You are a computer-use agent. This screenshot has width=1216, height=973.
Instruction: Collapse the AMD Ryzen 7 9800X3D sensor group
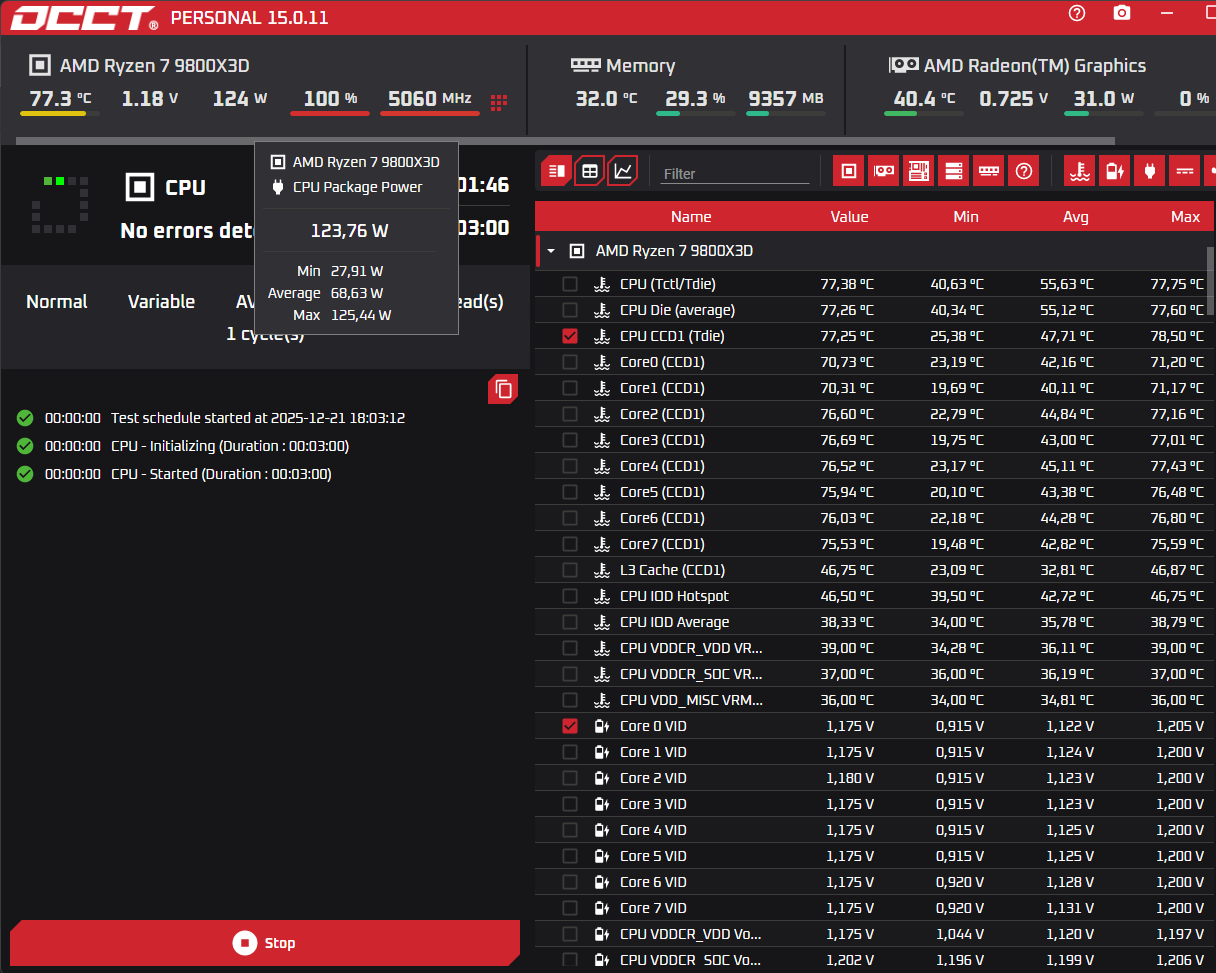click(551, 251)
